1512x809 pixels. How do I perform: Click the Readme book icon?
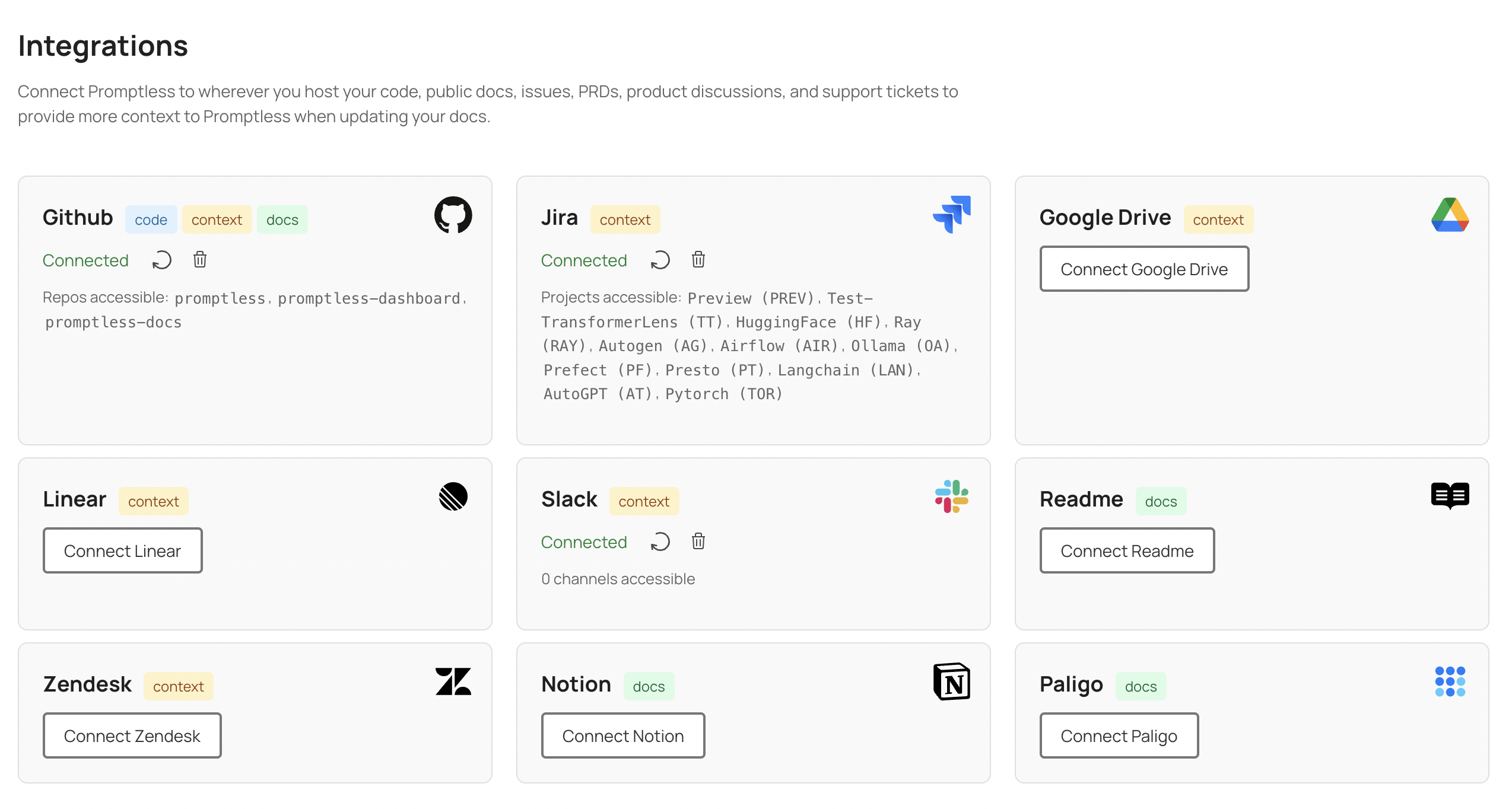point(1450,496)
